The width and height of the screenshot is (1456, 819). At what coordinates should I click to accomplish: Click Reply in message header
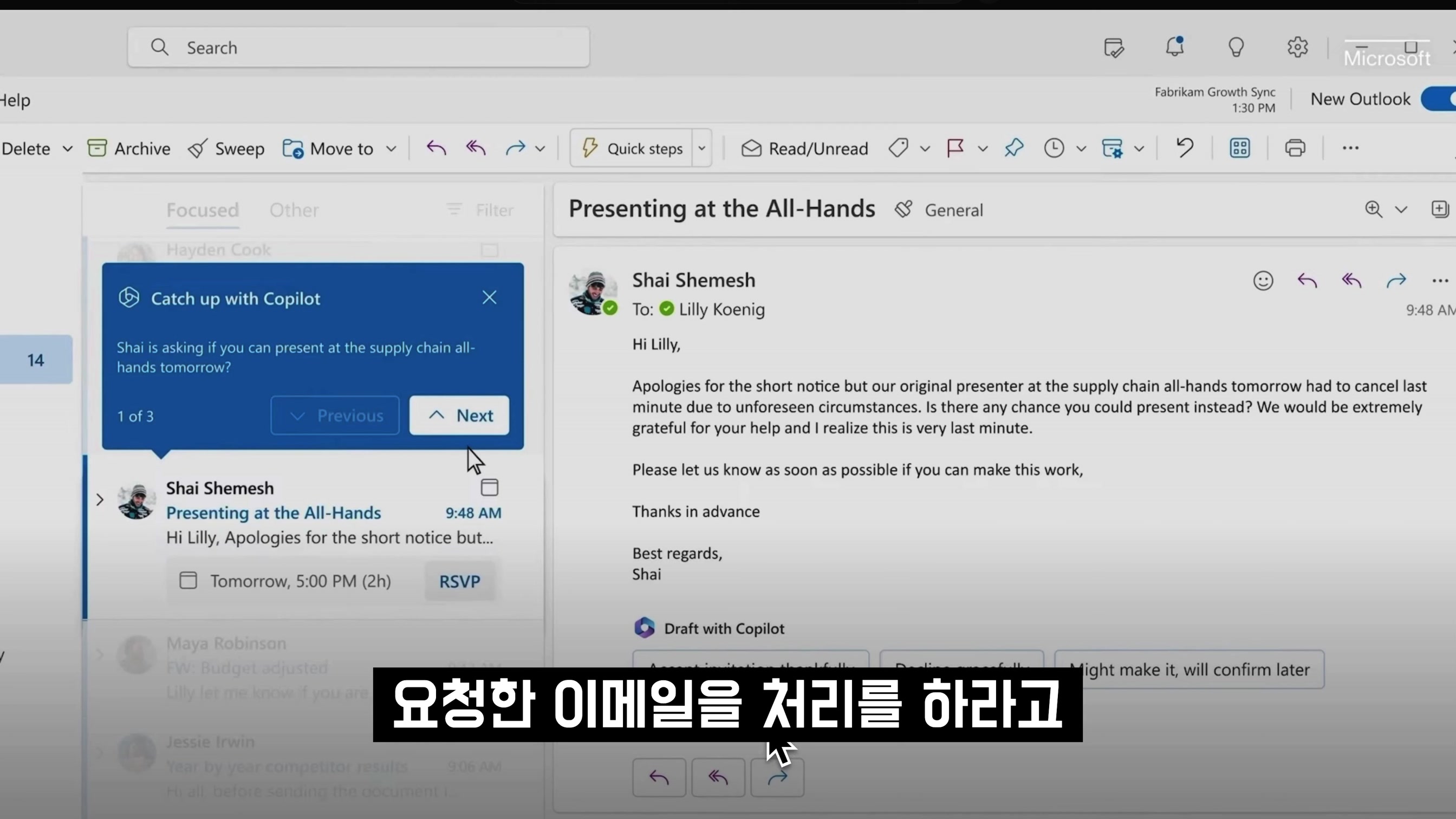pyautogui.click(x=1308, y=281)
